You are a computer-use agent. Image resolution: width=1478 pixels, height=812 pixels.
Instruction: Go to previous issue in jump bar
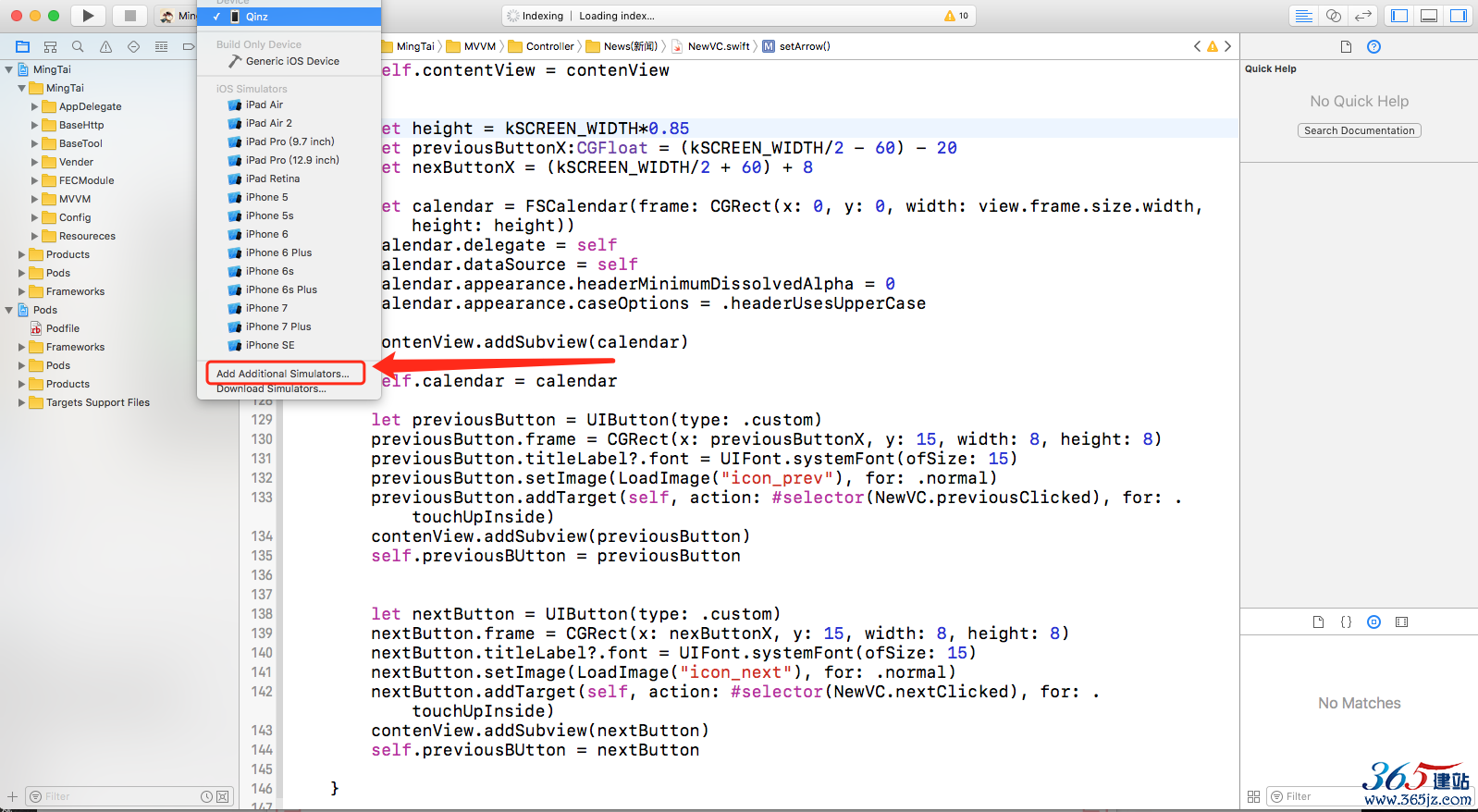(1197, 46)
